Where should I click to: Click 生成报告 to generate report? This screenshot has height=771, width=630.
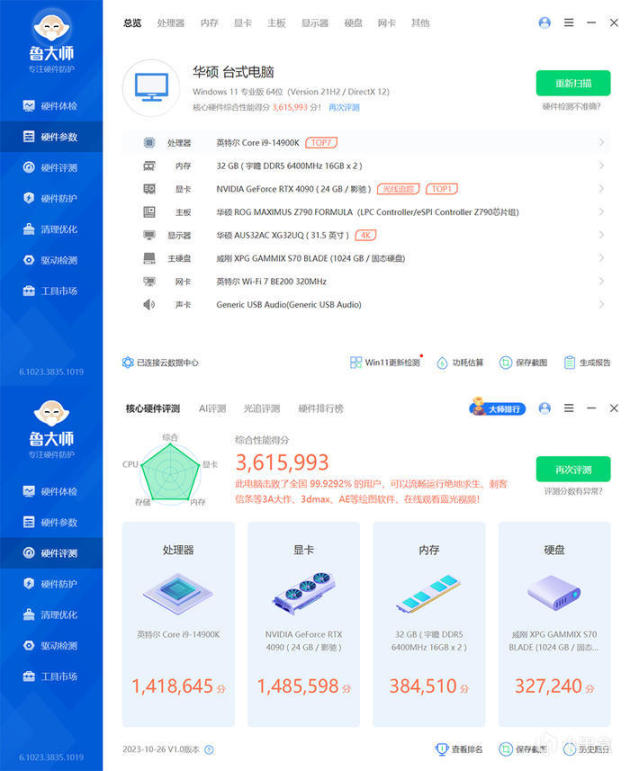(x=587, y=362)
